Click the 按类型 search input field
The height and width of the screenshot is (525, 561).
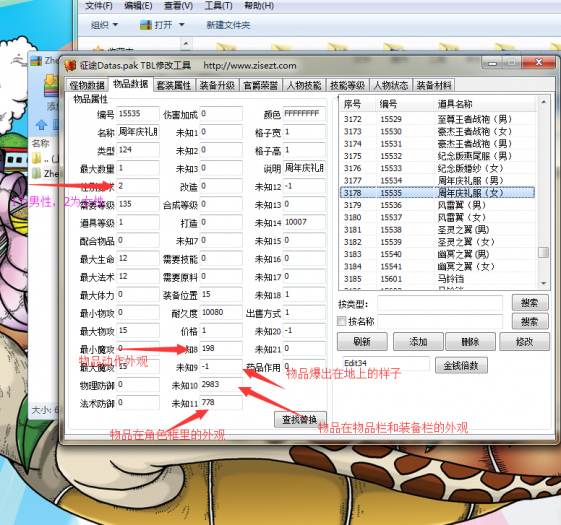440,303
